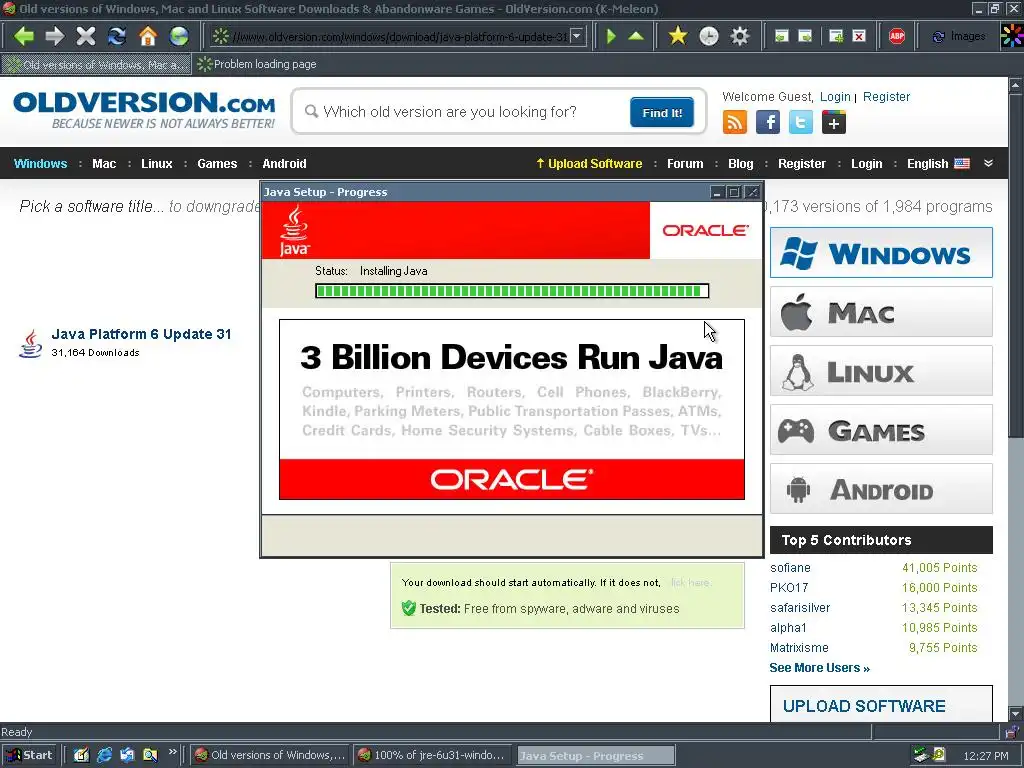Viewport: 1024px width, 768px height.
Task: Click the Twitter bird icon
Action: pos(801,122)
